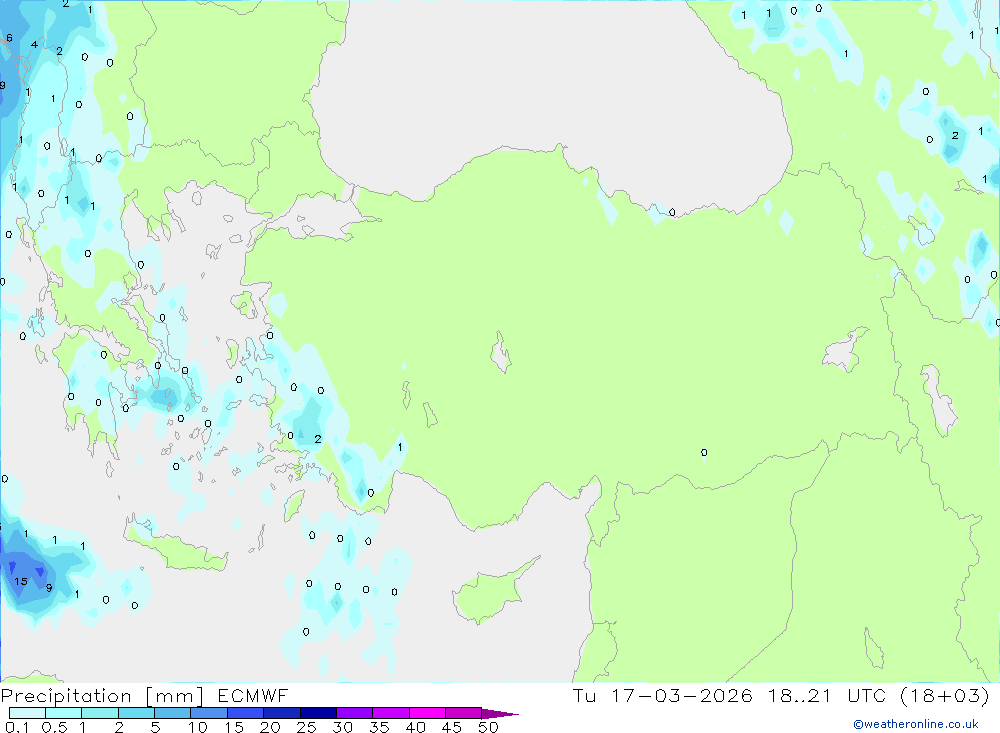Click the 45 mm dark magenta legend swatch

[x=464, y=713]
